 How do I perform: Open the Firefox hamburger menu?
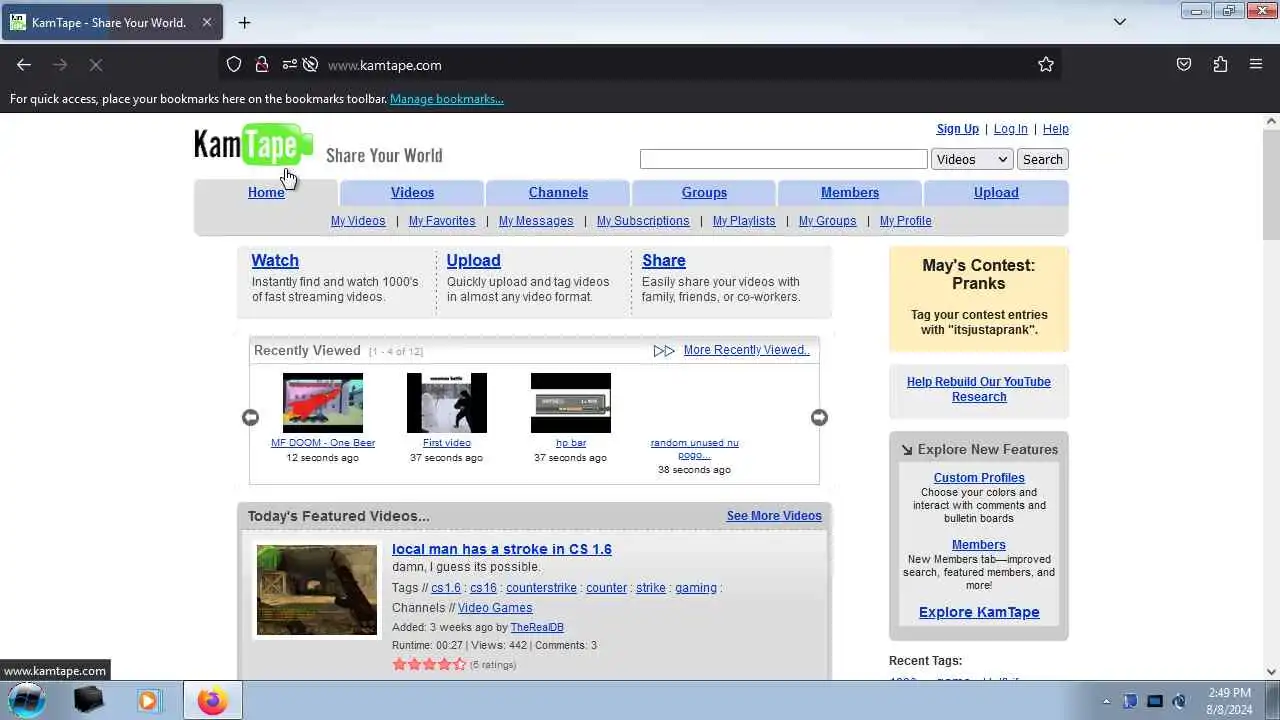coord(1256,65)
